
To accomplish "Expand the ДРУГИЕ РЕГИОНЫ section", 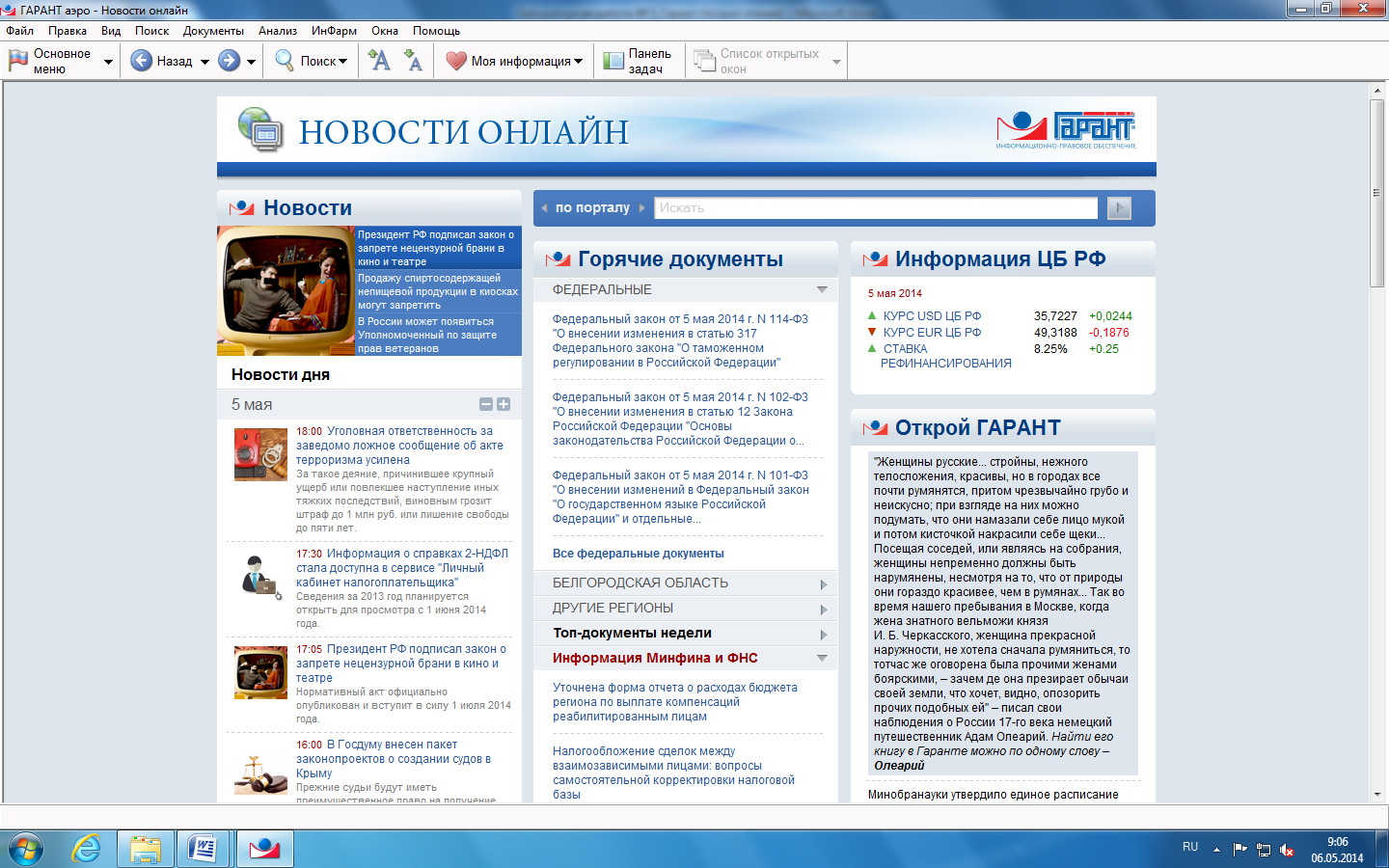I will point(823,610).
